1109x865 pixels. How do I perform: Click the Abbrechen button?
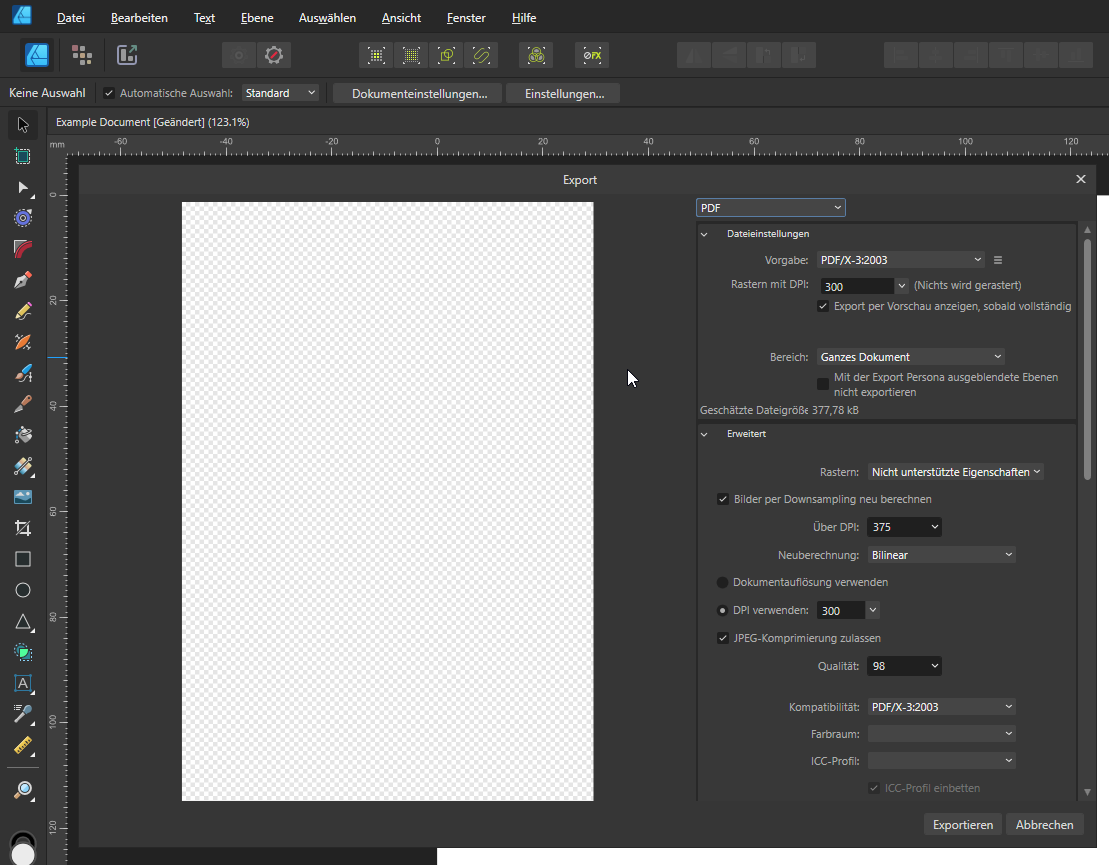pos(1044,825)
